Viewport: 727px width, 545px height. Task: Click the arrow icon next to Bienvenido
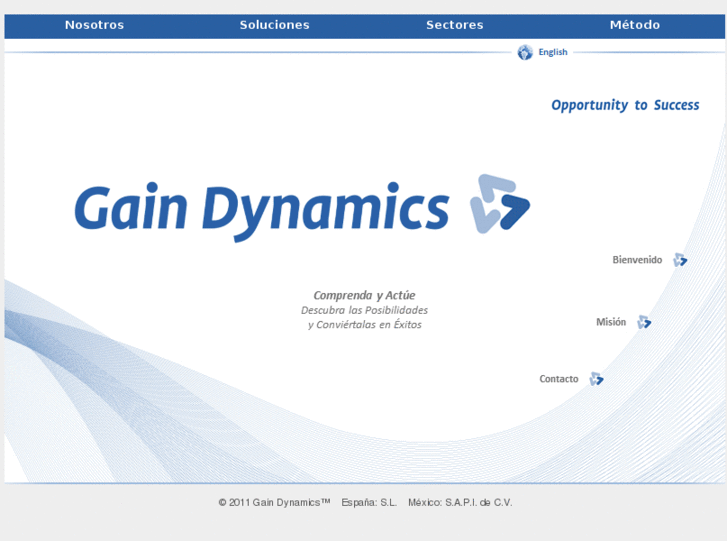coord(680,260)
